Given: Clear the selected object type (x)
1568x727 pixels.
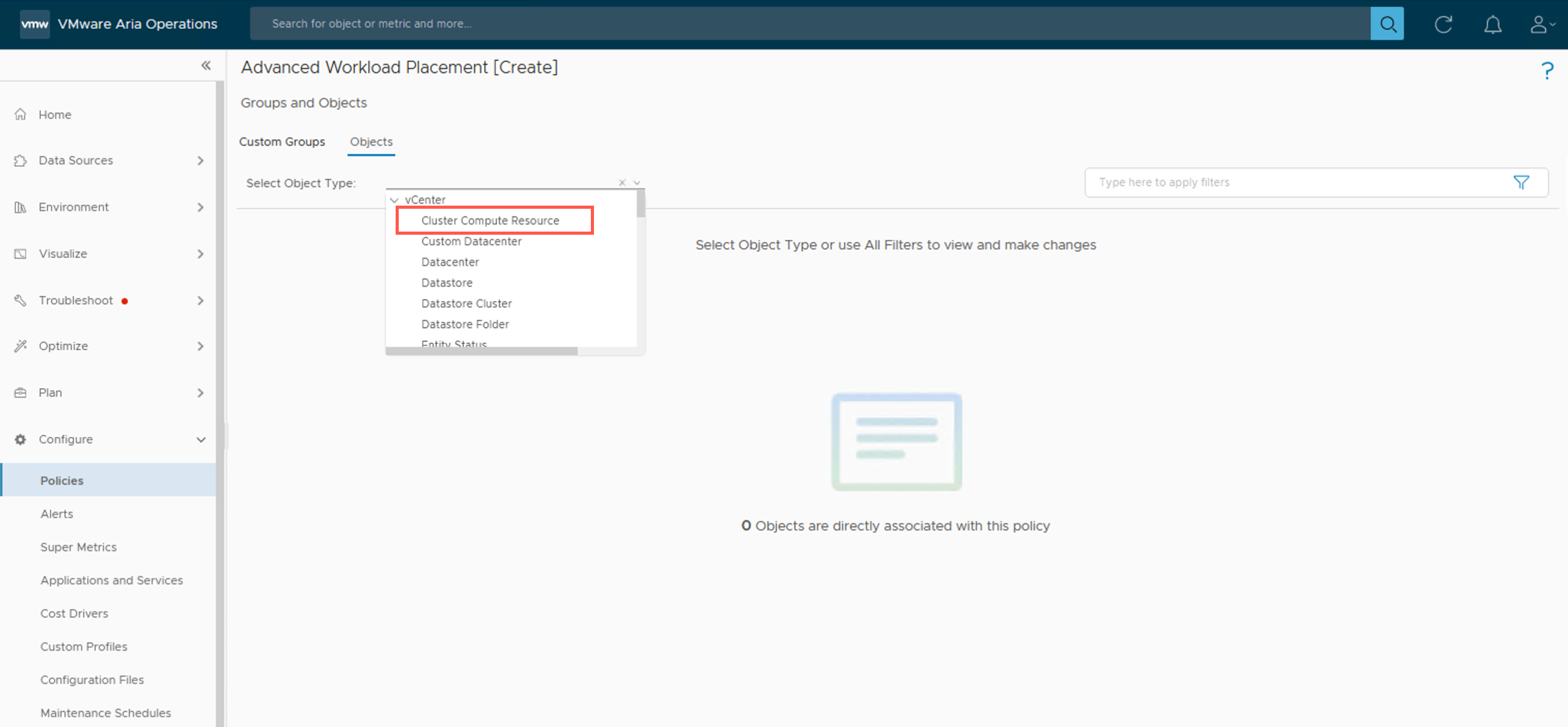Looking at the screenshot, I should pyautogui.click(x=622, y=183).
